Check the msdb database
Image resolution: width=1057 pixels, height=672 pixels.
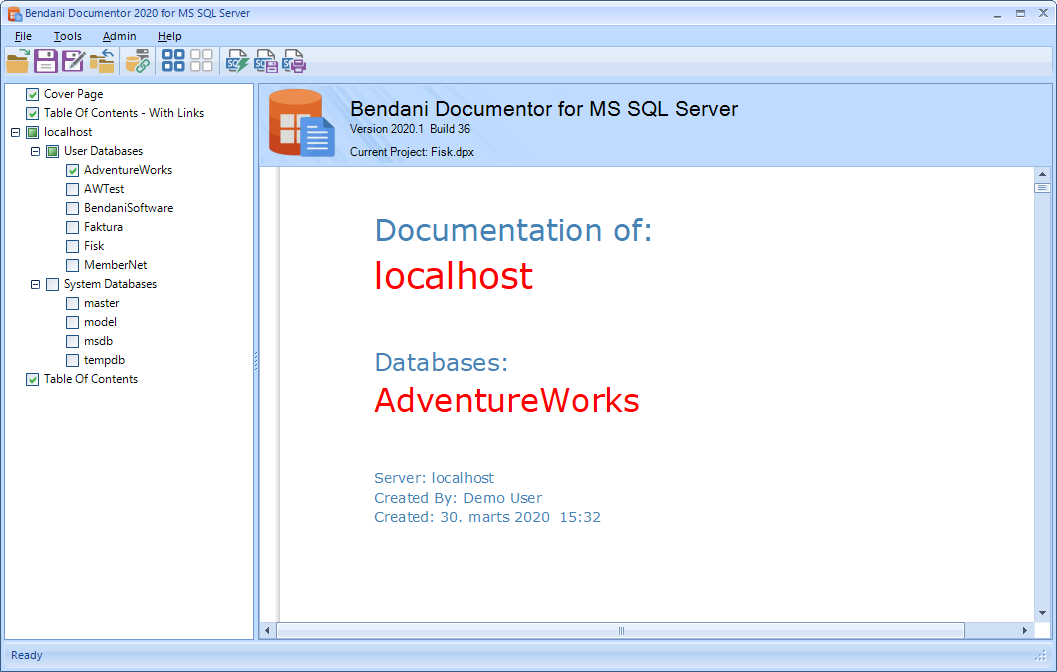click(73, 341)
